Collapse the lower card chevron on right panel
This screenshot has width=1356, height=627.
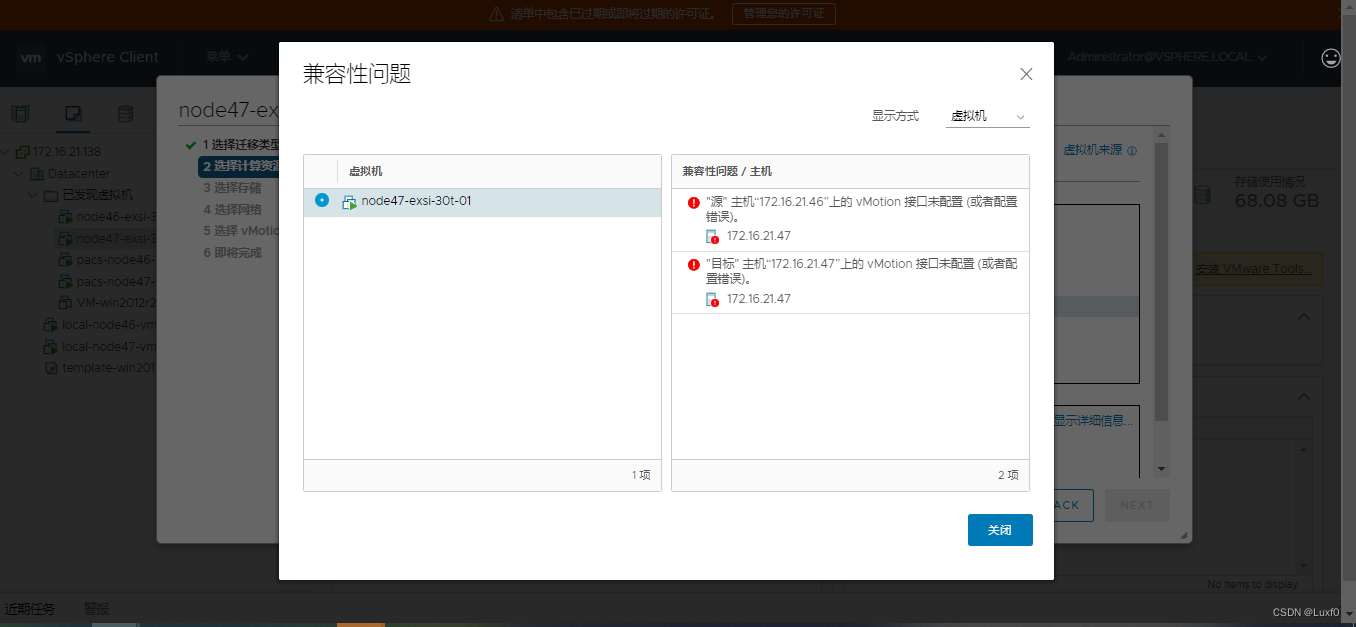tap(1304, 396)
